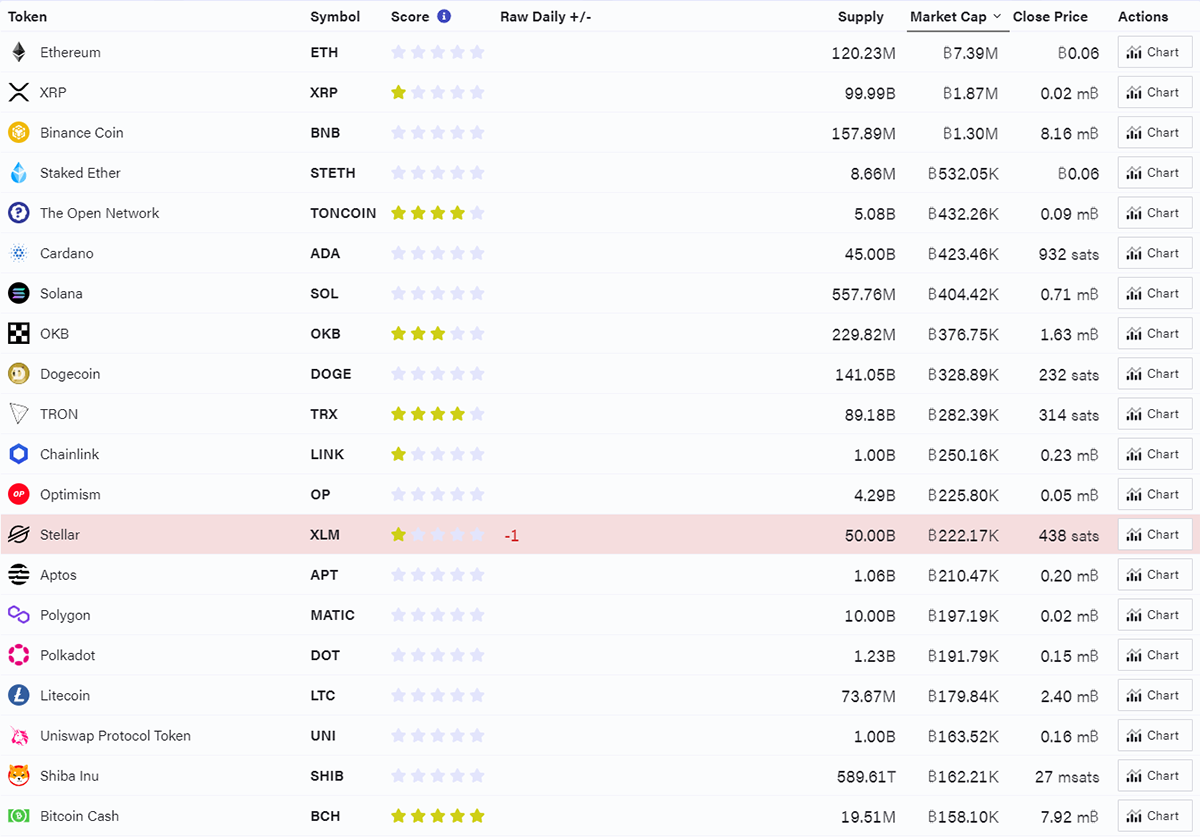Image resolution: width=1200 pixels, height=837 pixels.
Task: Click the Cardano logo icon
Action: [x=18, y=253]
